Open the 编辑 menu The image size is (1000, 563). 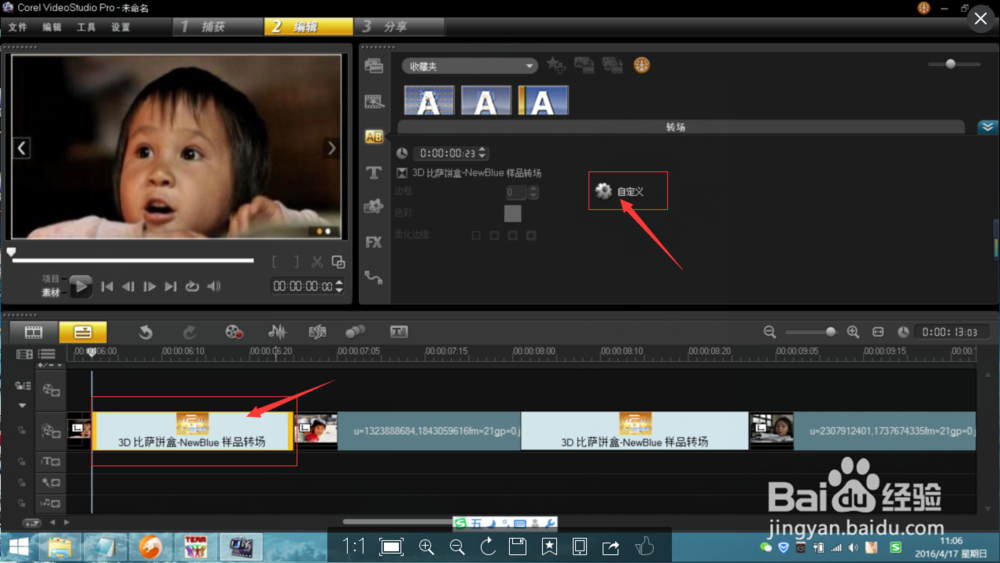click(x=52, y=27)
